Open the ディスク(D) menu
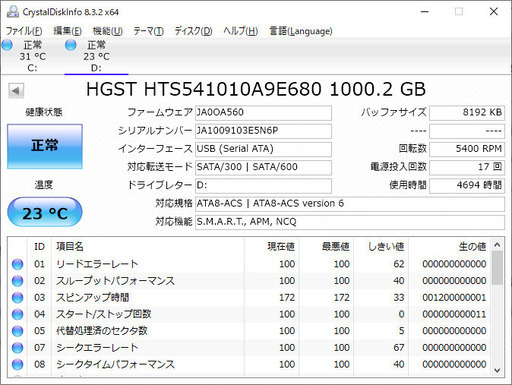Screen dimensions: 512x385 pos(193,31)
